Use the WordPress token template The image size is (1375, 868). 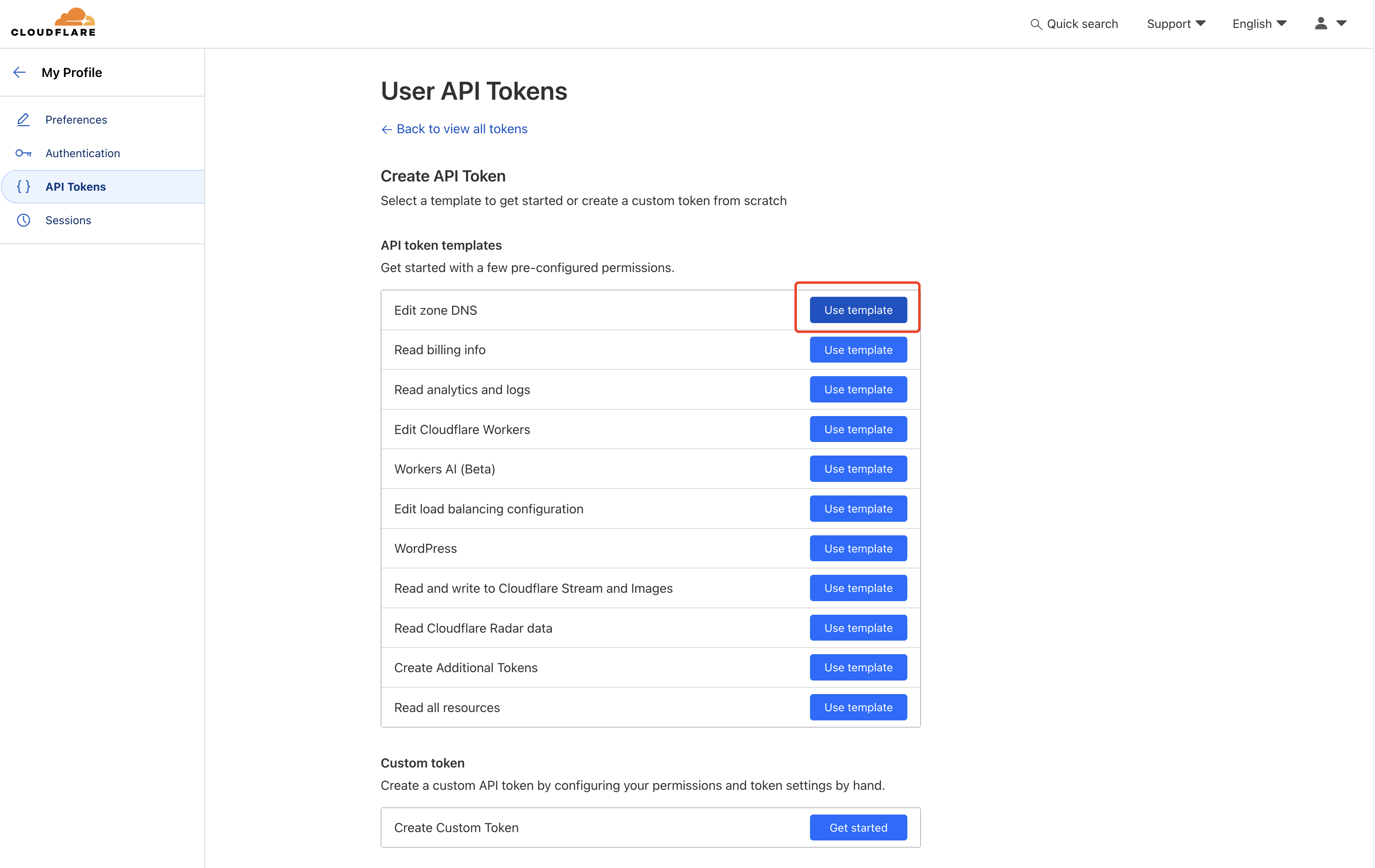click(858, 548)
